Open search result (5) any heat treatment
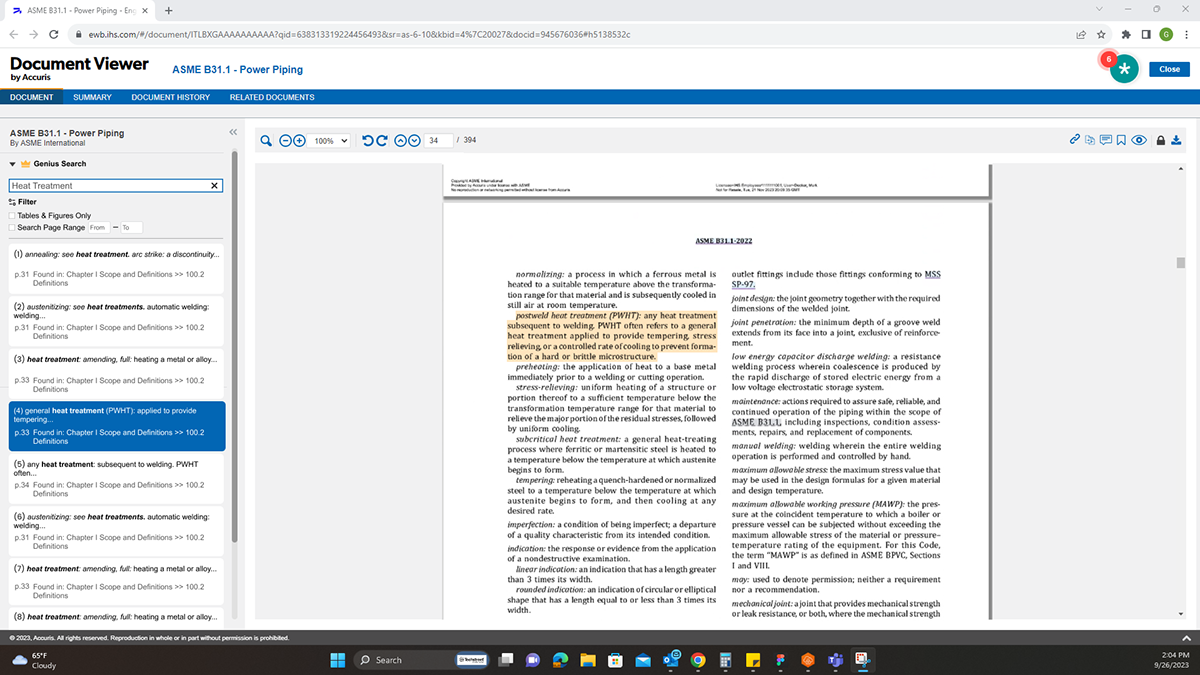The width and height of the screenshot is (1200, 675). pyautogui.click(x=115, y=478)
